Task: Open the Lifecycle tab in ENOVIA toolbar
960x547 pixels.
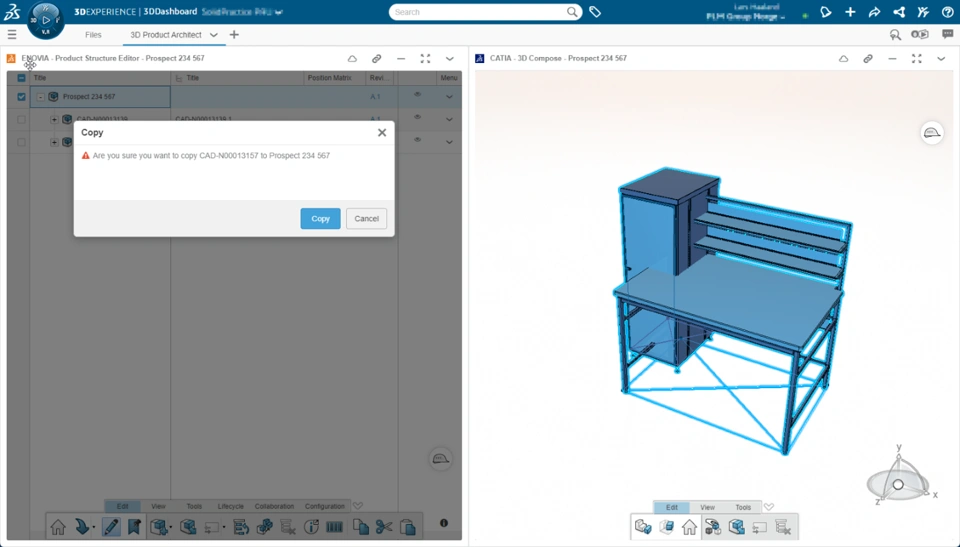Action: [231, 507]
